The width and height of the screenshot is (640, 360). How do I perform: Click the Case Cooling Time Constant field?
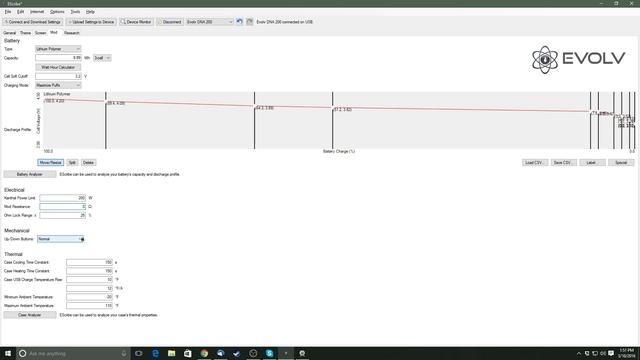coord(89,262)
